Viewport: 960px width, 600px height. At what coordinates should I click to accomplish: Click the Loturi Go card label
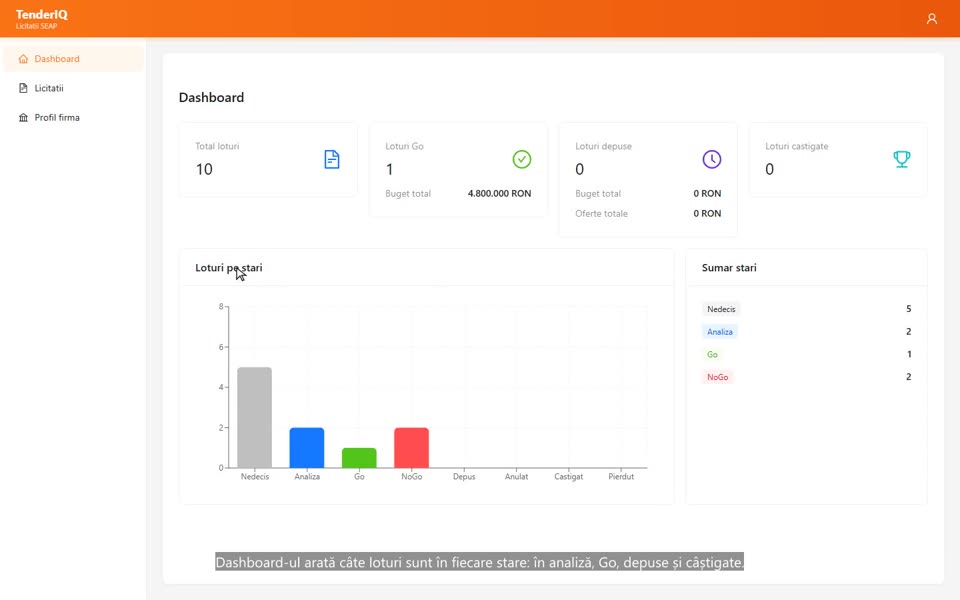(404, 146)
